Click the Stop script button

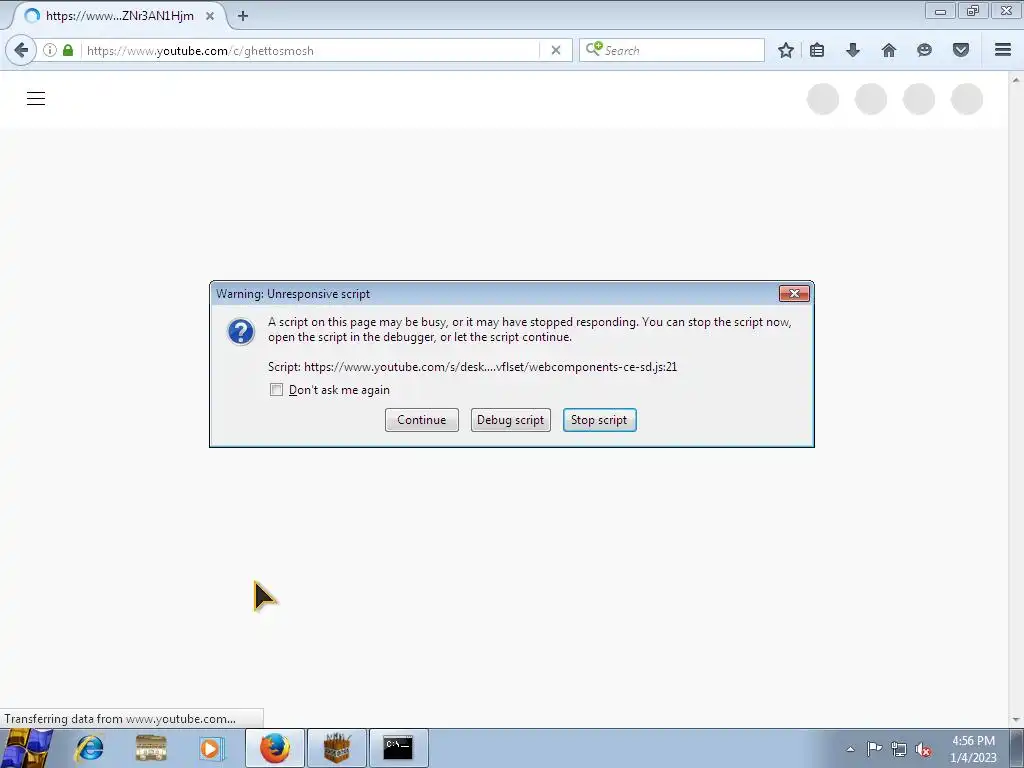click(x=600, y=420)
